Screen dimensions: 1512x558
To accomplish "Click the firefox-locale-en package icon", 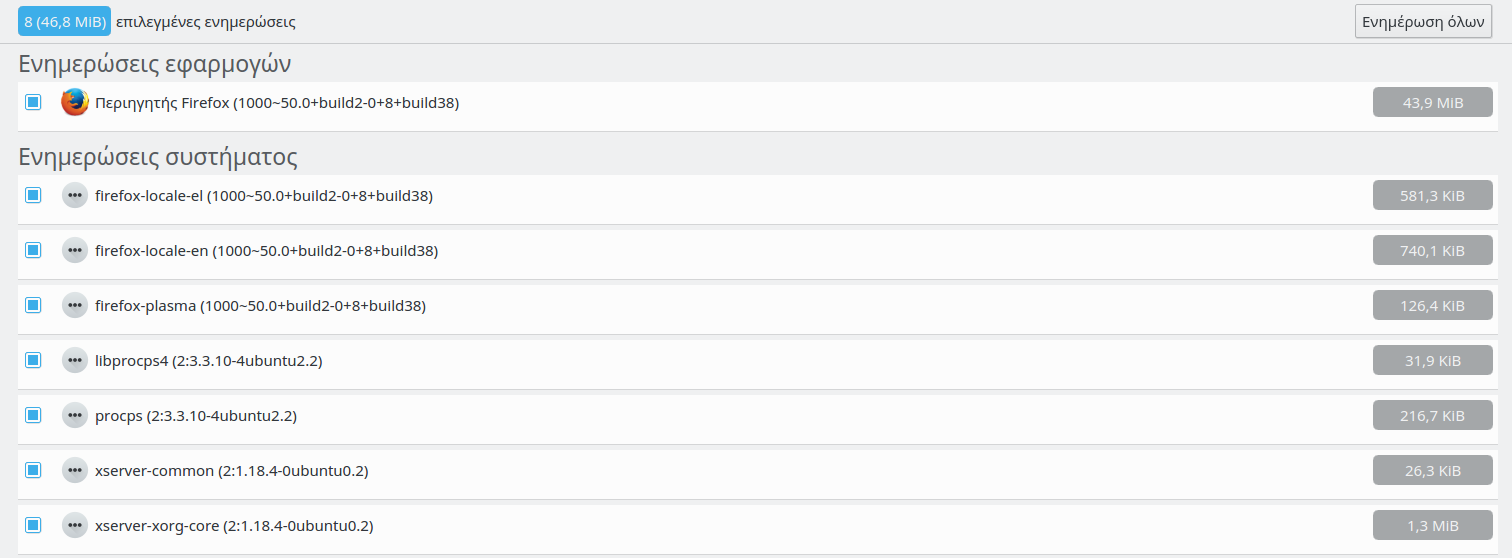I will tap(75, 251).
